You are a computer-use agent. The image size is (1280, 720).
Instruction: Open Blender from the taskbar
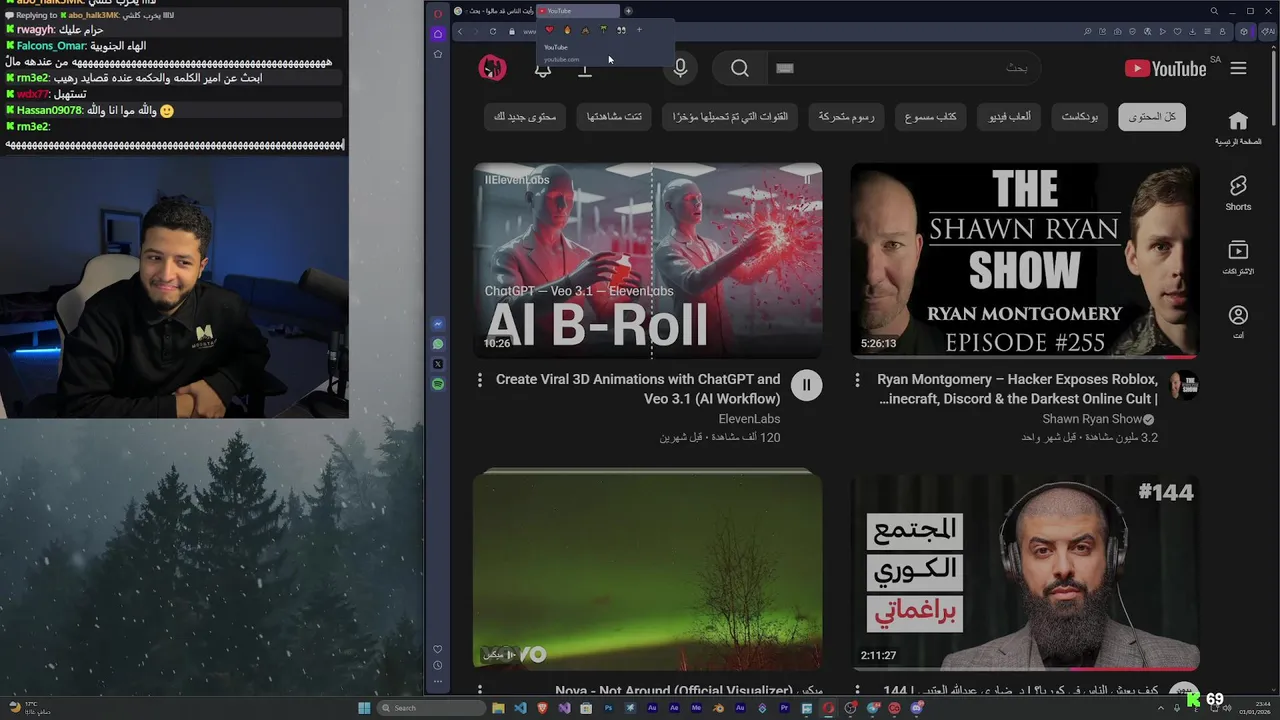[x=718, y=708]
